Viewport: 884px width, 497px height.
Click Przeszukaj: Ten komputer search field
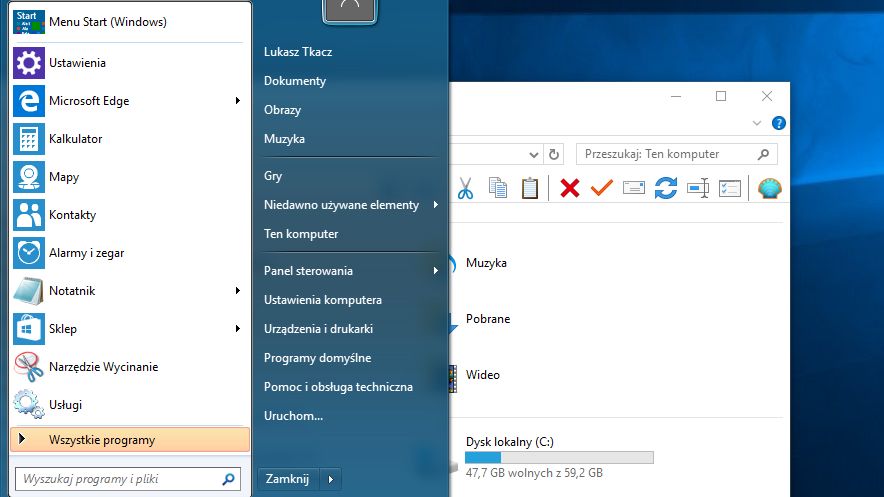coord(677,154)
